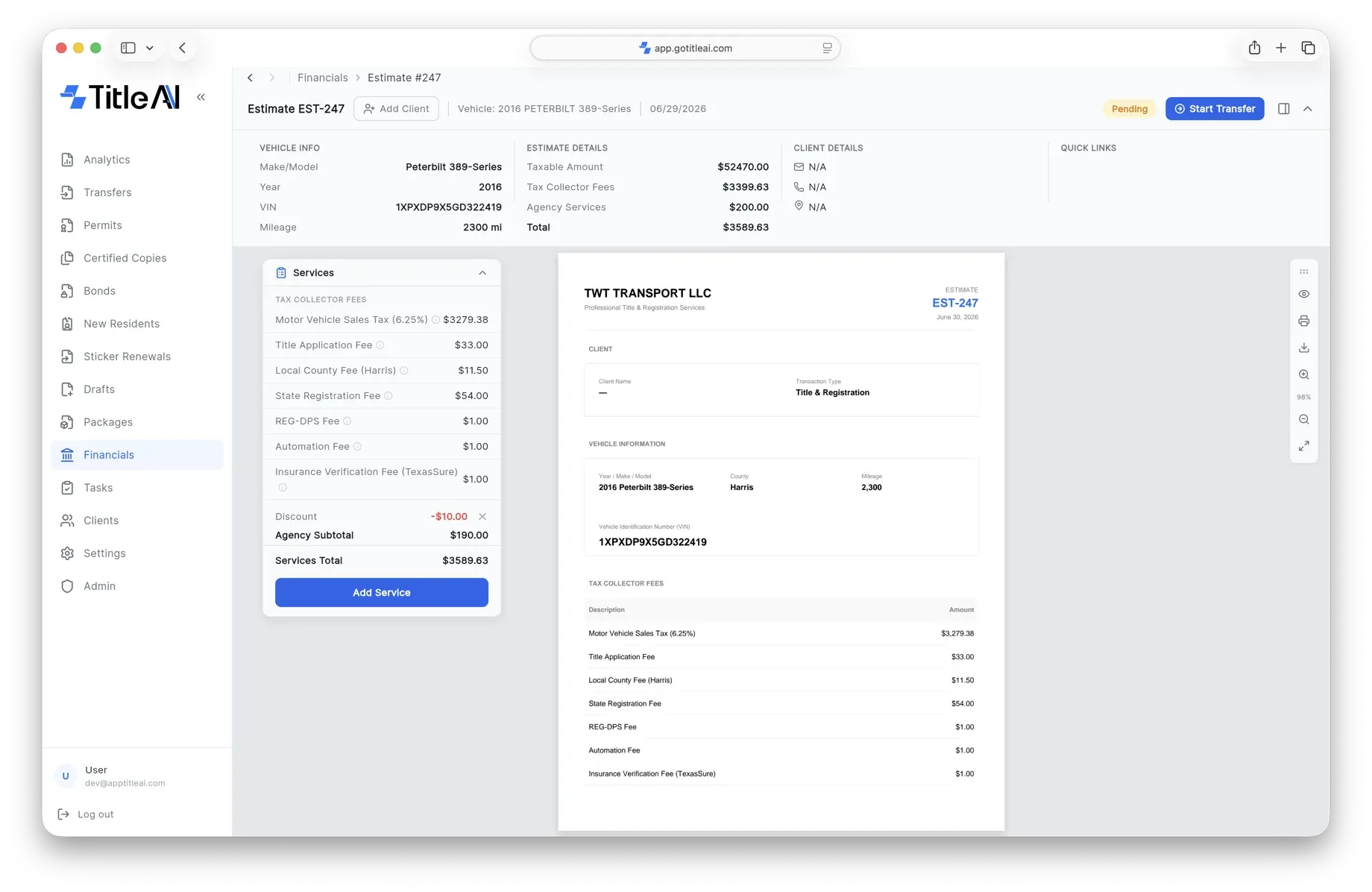Open Sticker Renewals page
1372x892 pixels.
coord(127,357)
